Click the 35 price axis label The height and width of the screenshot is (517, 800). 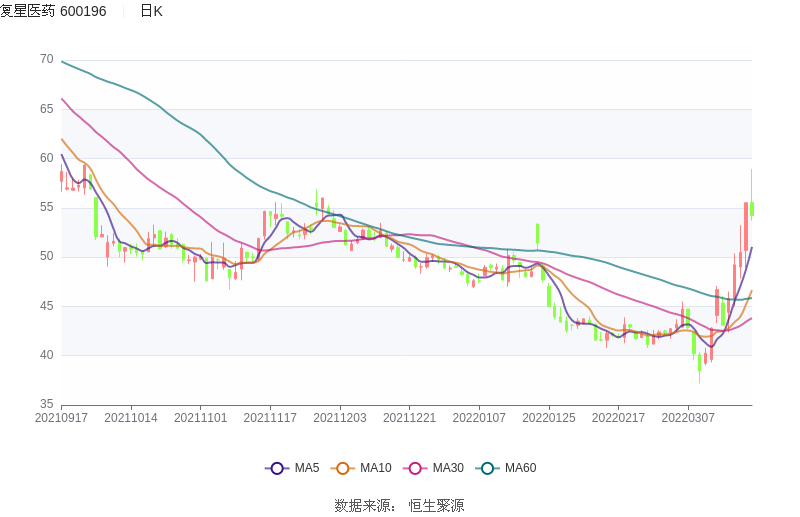(46, 404)
